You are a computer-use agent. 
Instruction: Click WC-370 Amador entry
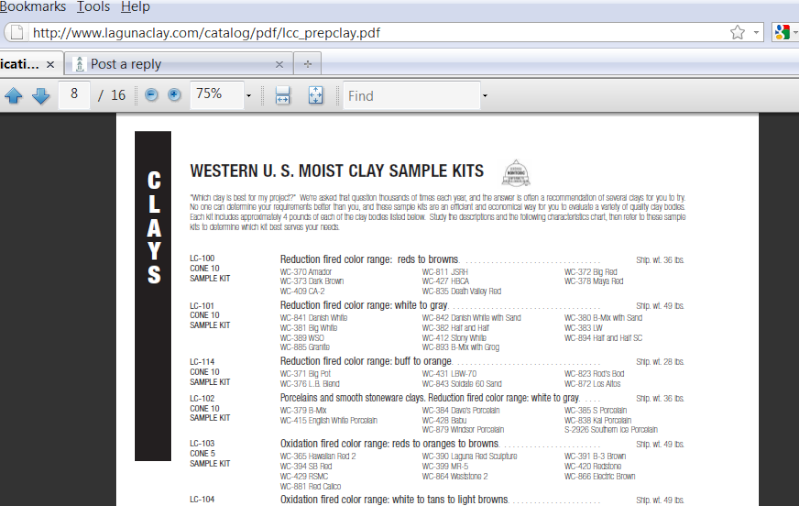coord(306,272)
